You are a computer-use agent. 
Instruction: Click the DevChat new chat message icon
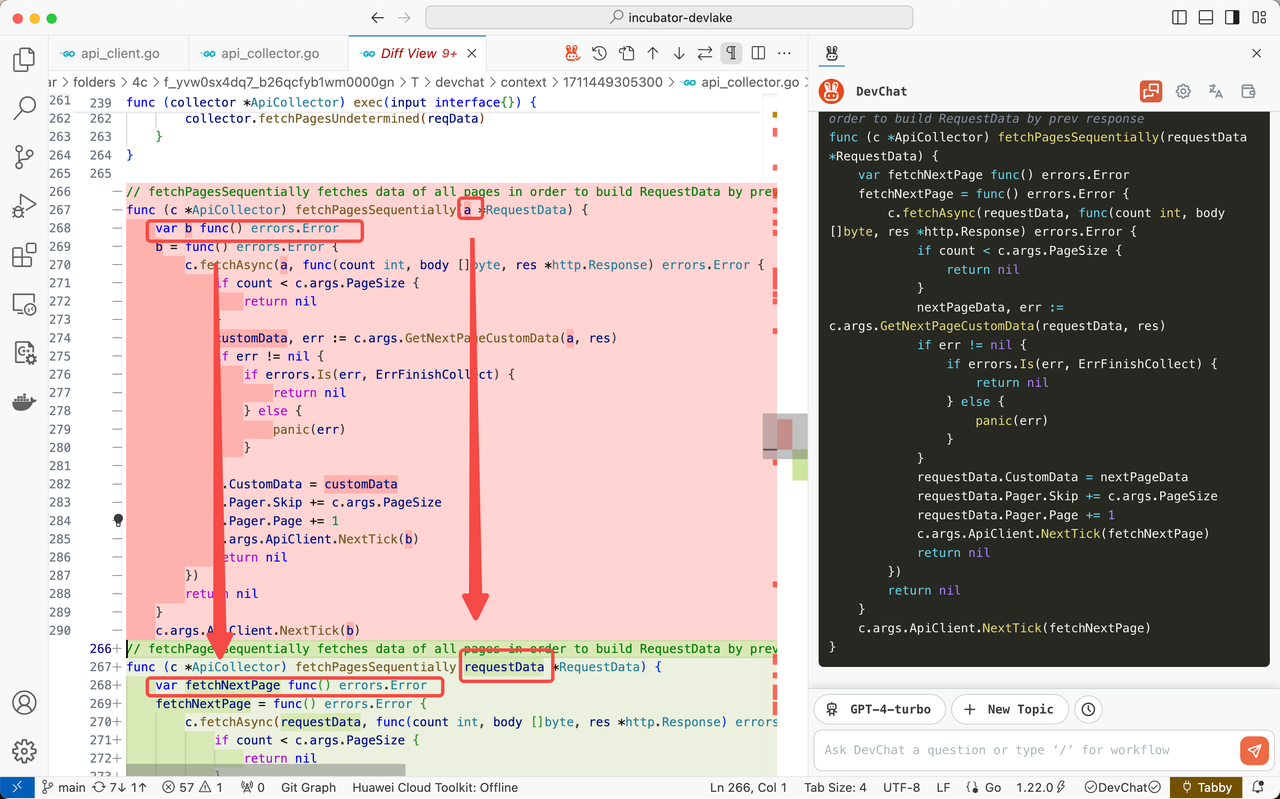click(1151, 91)
